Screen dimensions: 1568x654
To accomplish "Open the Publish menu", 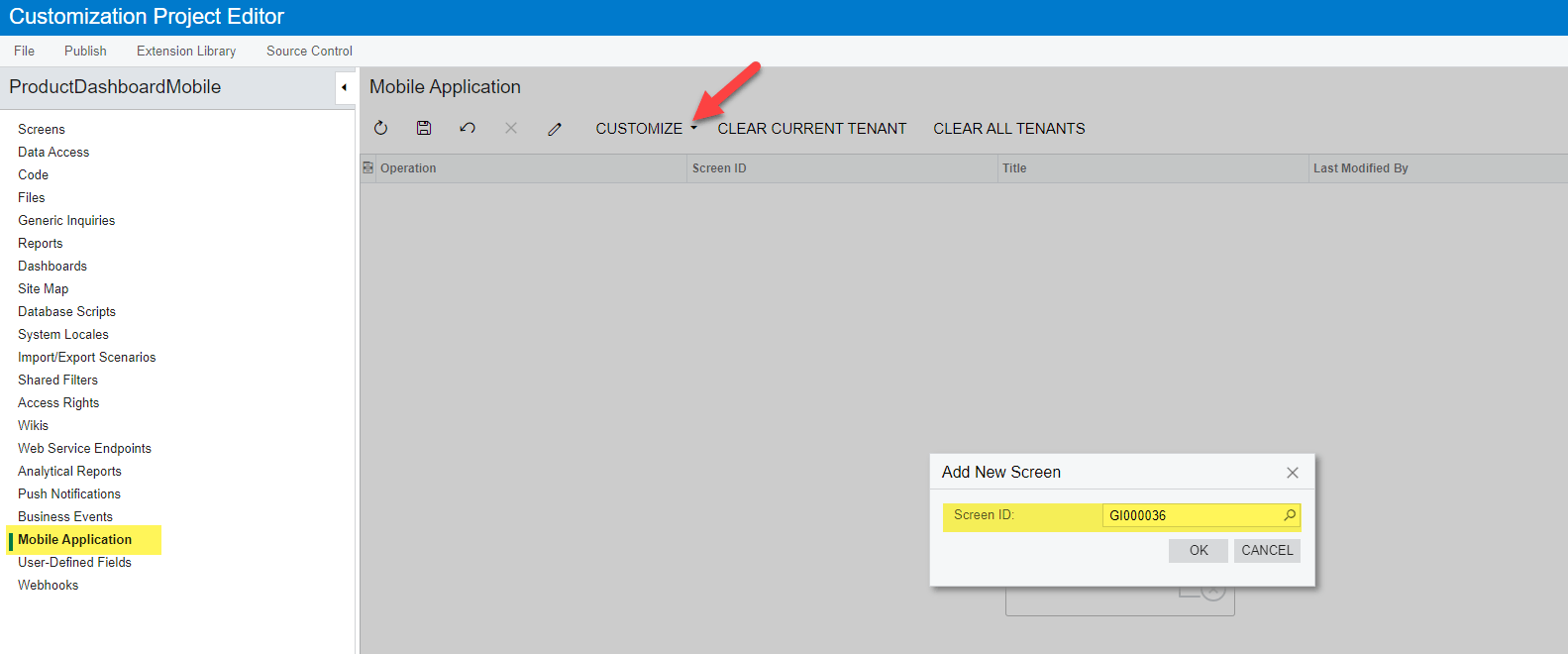I will [85, 51].
